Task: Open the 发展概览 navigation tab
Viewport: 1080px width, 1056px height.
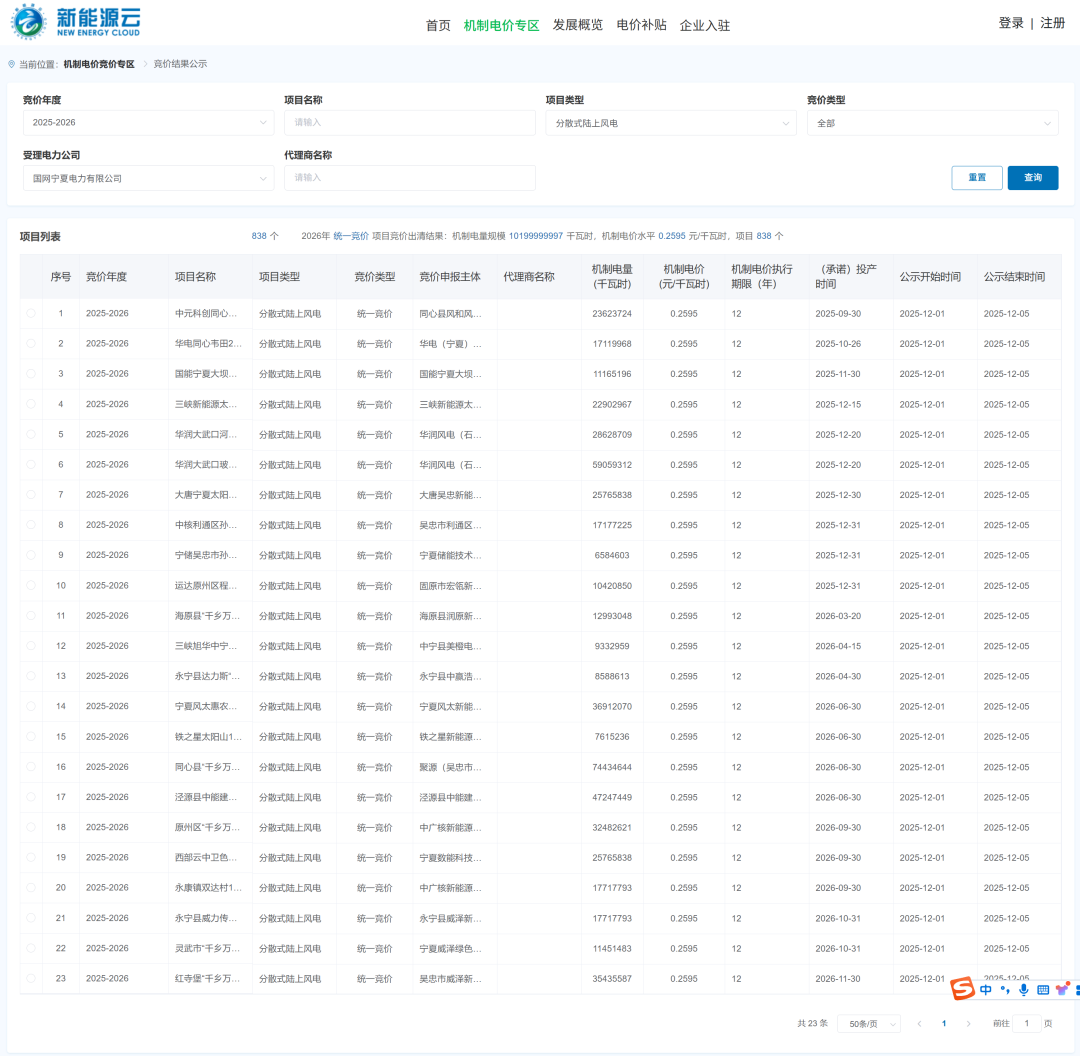Action: (578, 25)
